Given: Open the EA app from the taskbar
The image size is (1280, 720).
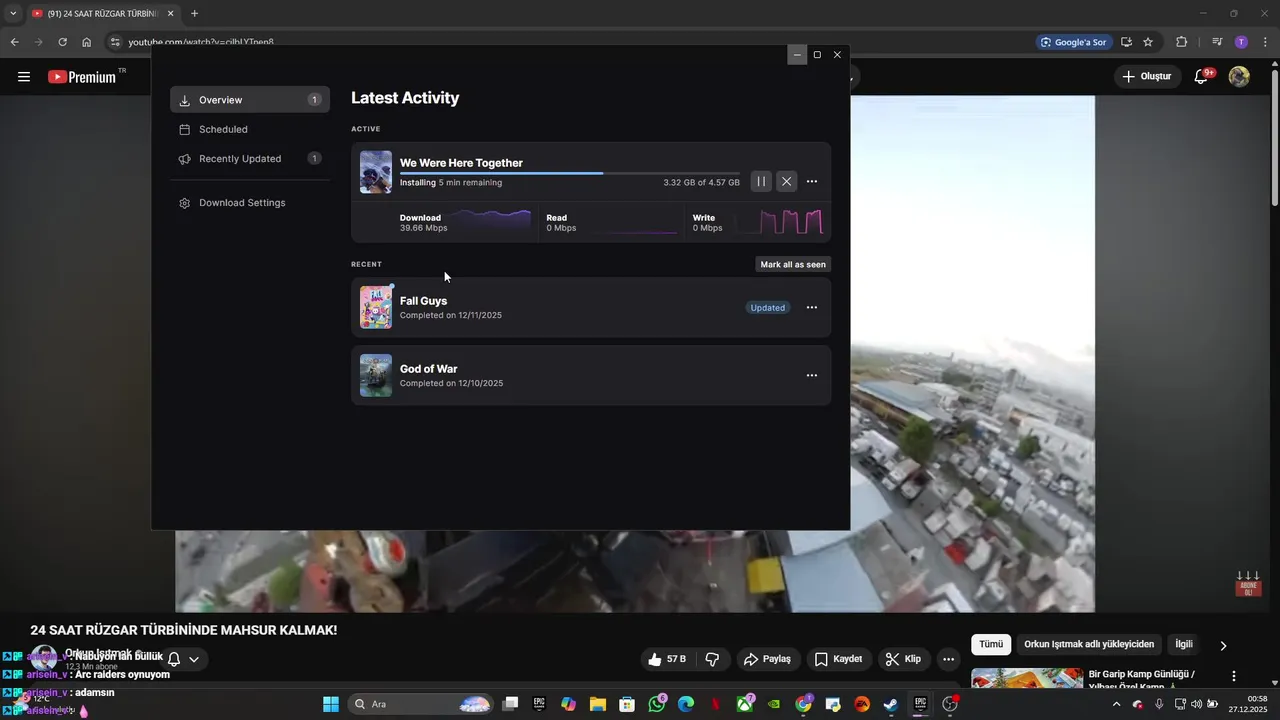Looking at the screenshot, I should 861,704.
